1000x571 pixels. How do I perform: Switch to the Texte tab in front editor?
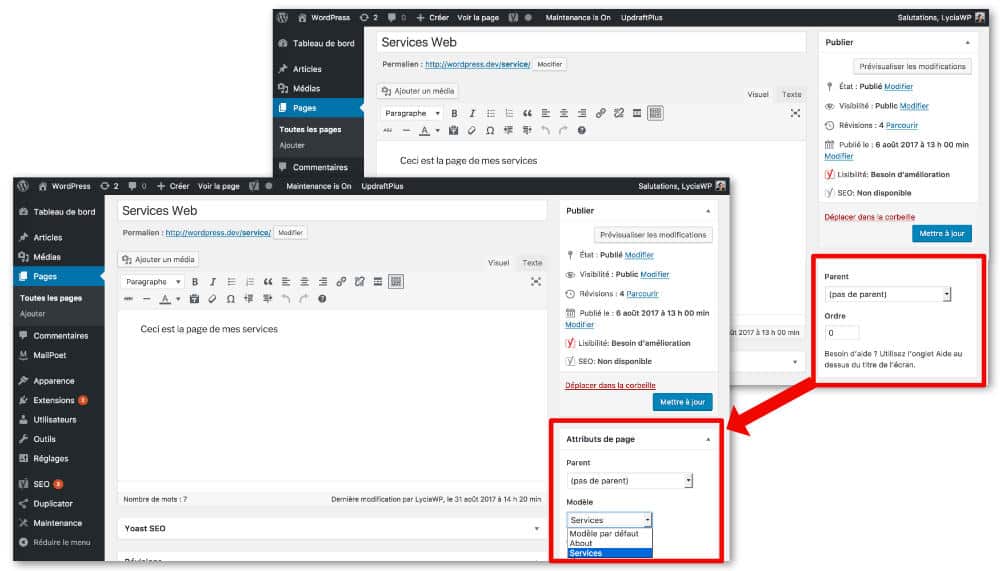pos(531,263)
